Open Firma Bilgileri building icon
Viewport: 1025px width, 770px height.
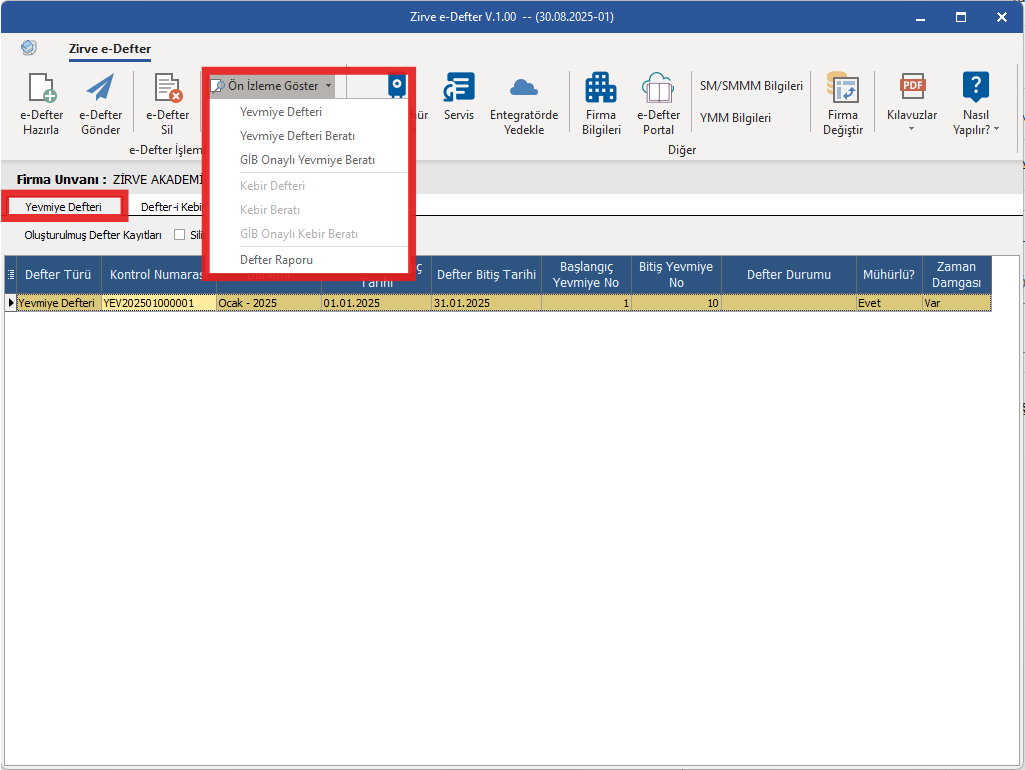point(601,88)
